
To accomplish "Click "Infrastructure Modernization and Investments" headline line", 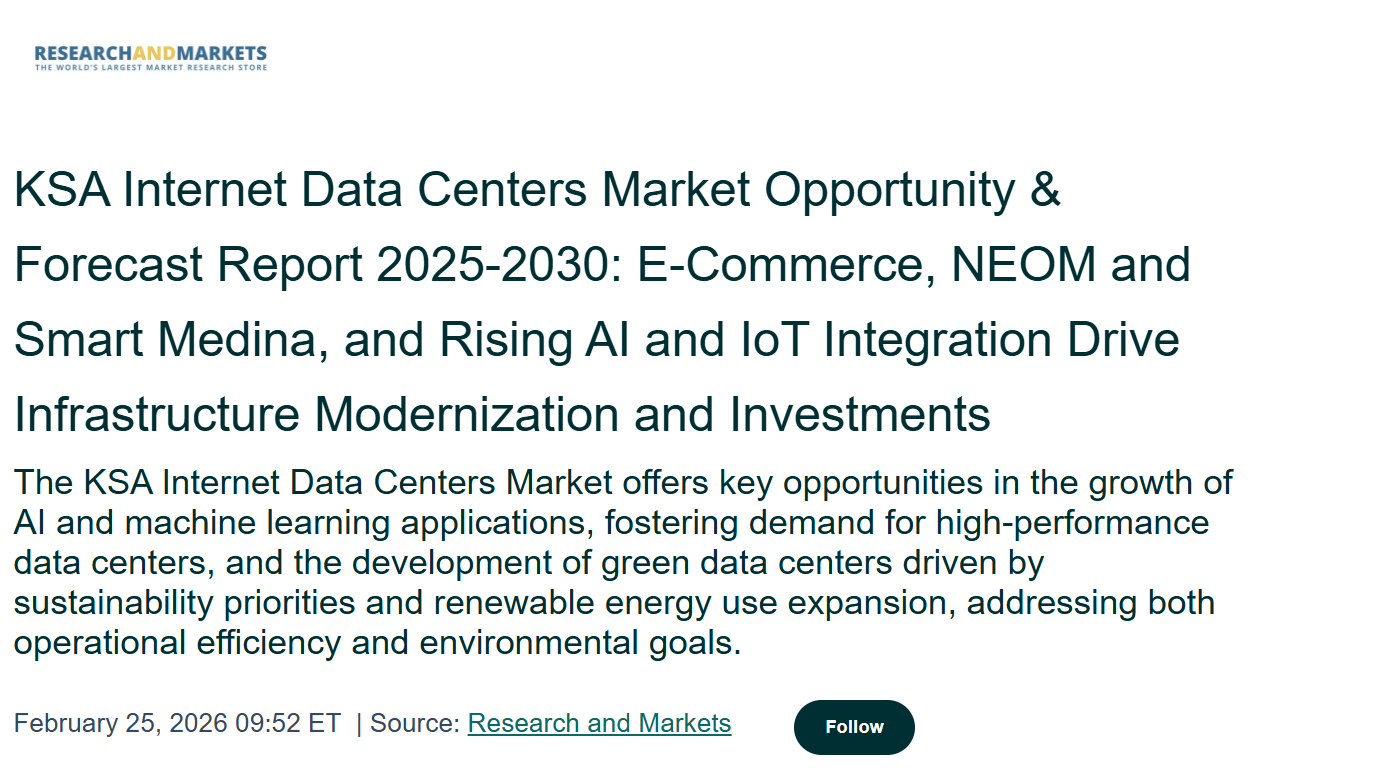I will pos(502,415).
